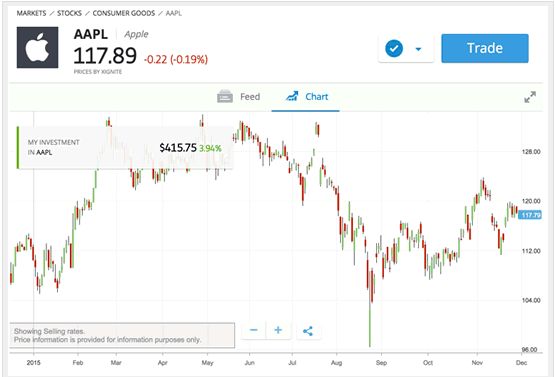This screenshot has width=555, height=377.
Task: Click the My Investment in AAPL card
Action: [125, 148]
